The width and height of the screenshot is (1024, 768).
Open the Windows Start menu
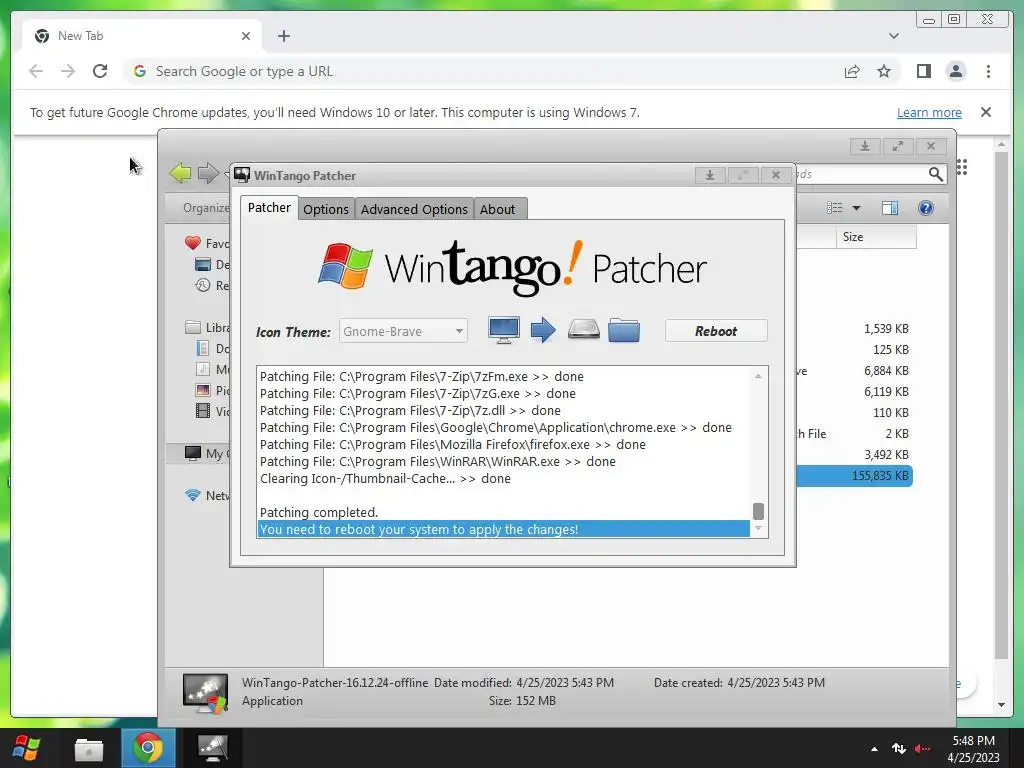(x=26, y=748)
